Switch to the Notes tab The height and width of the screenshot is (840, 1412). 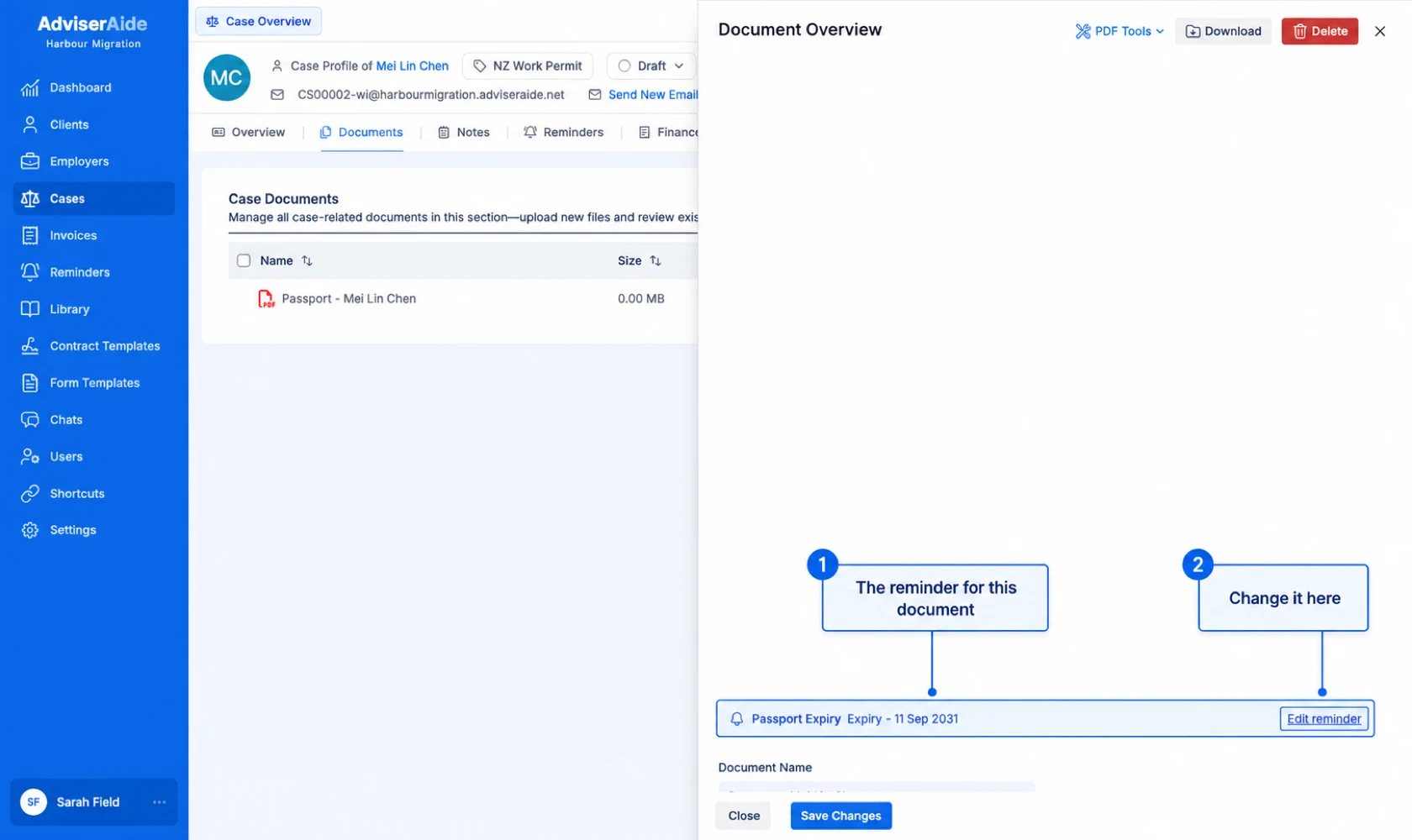[x=464, y=132]
